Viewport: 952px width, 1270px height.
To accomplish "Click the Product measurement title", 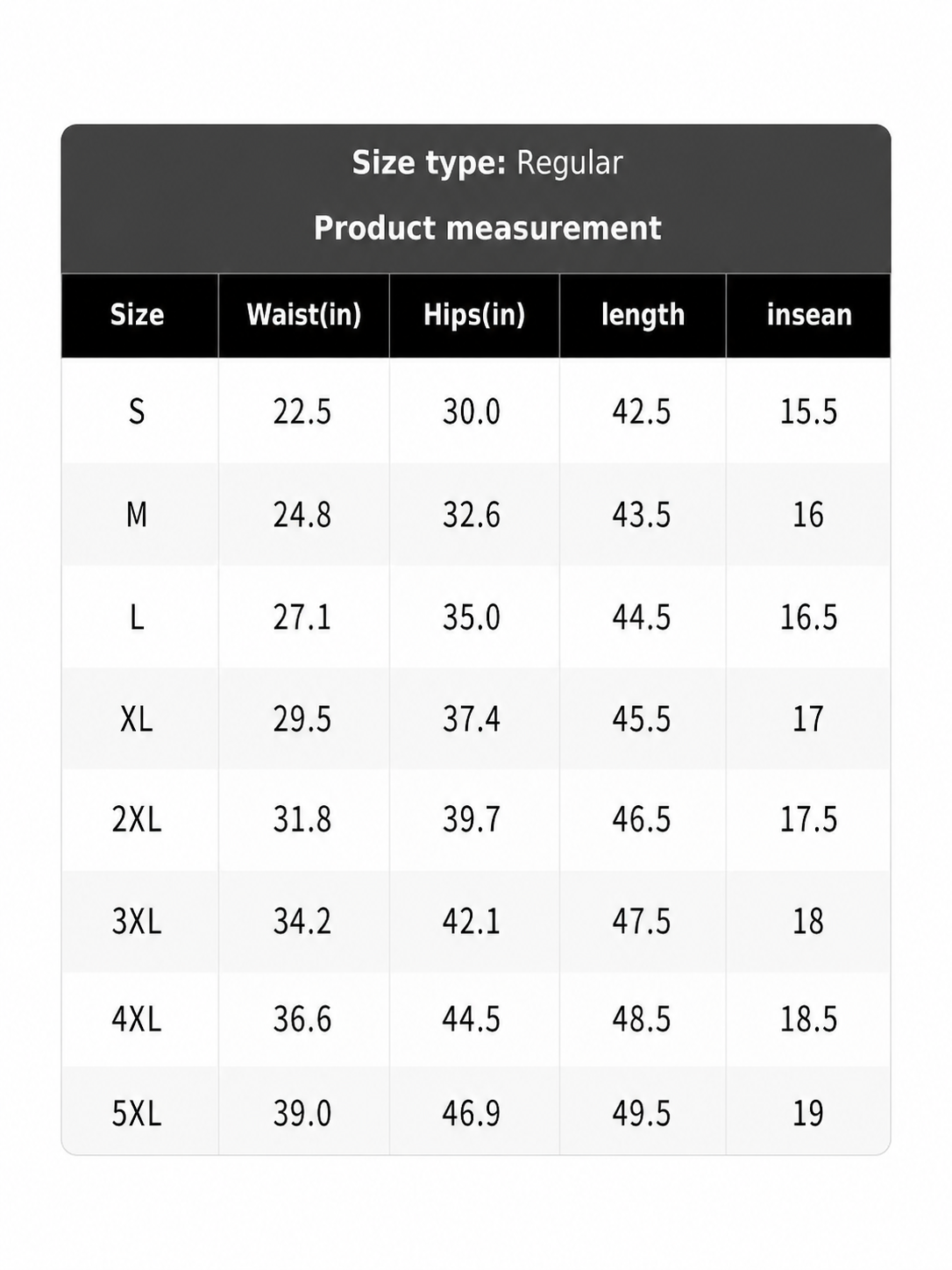I will [x=487, y=228].
